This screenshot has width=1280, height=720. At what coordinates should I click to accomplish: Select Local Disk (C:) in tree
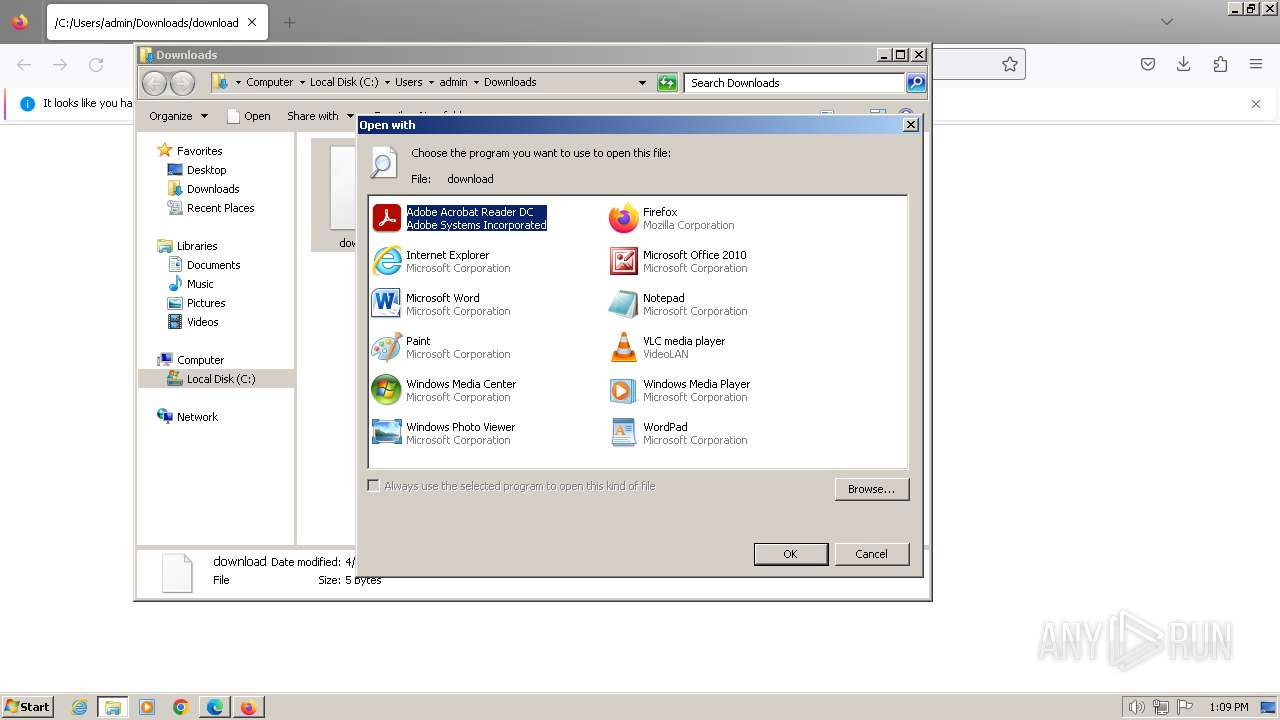click(220, 379)
